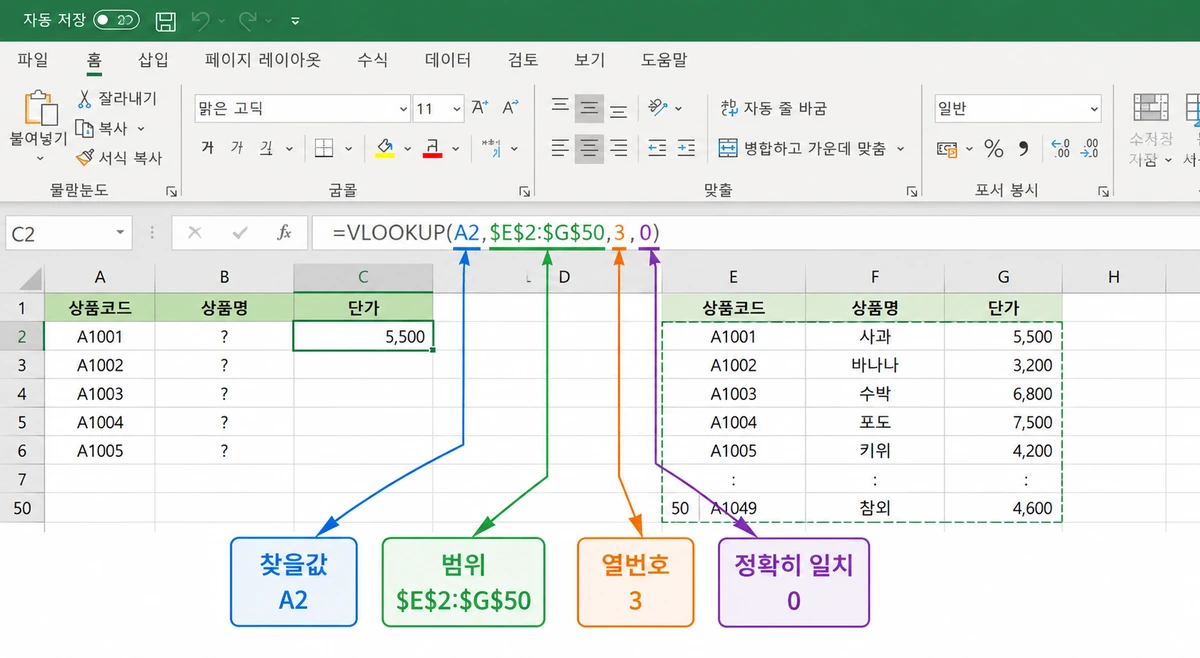Expand the 병합하고 가운데 맞춤 dropdown arrow
This screenshot has height=658, width=1200.
[900, 148]
